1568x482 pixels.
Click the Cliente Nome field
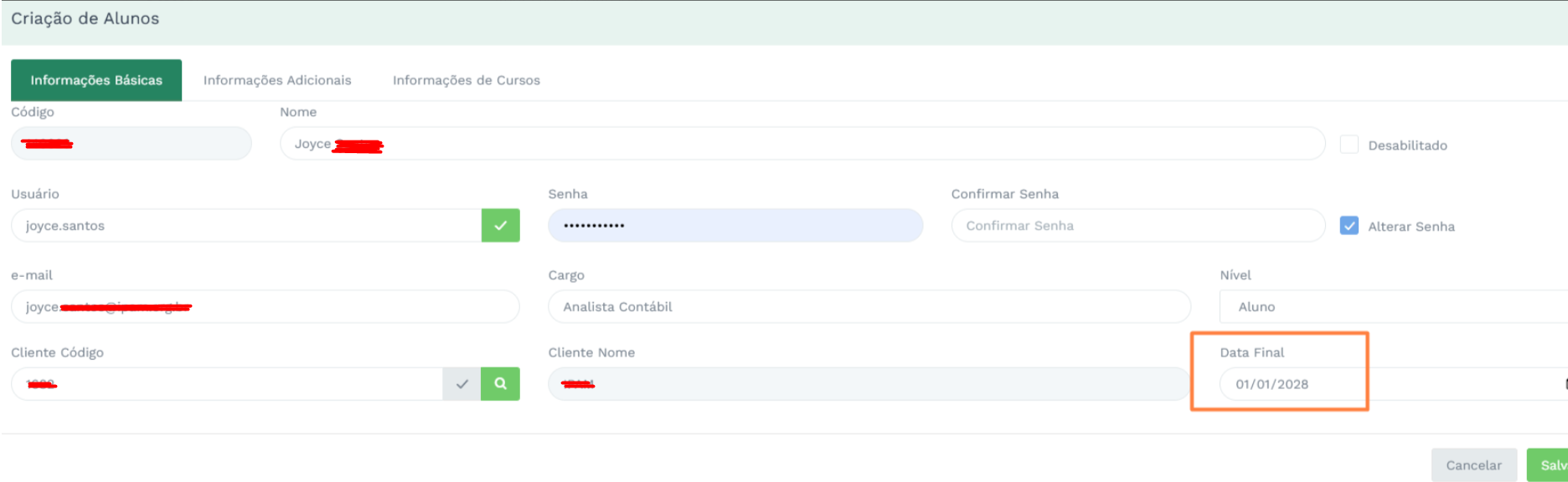[x=869, y=384]
